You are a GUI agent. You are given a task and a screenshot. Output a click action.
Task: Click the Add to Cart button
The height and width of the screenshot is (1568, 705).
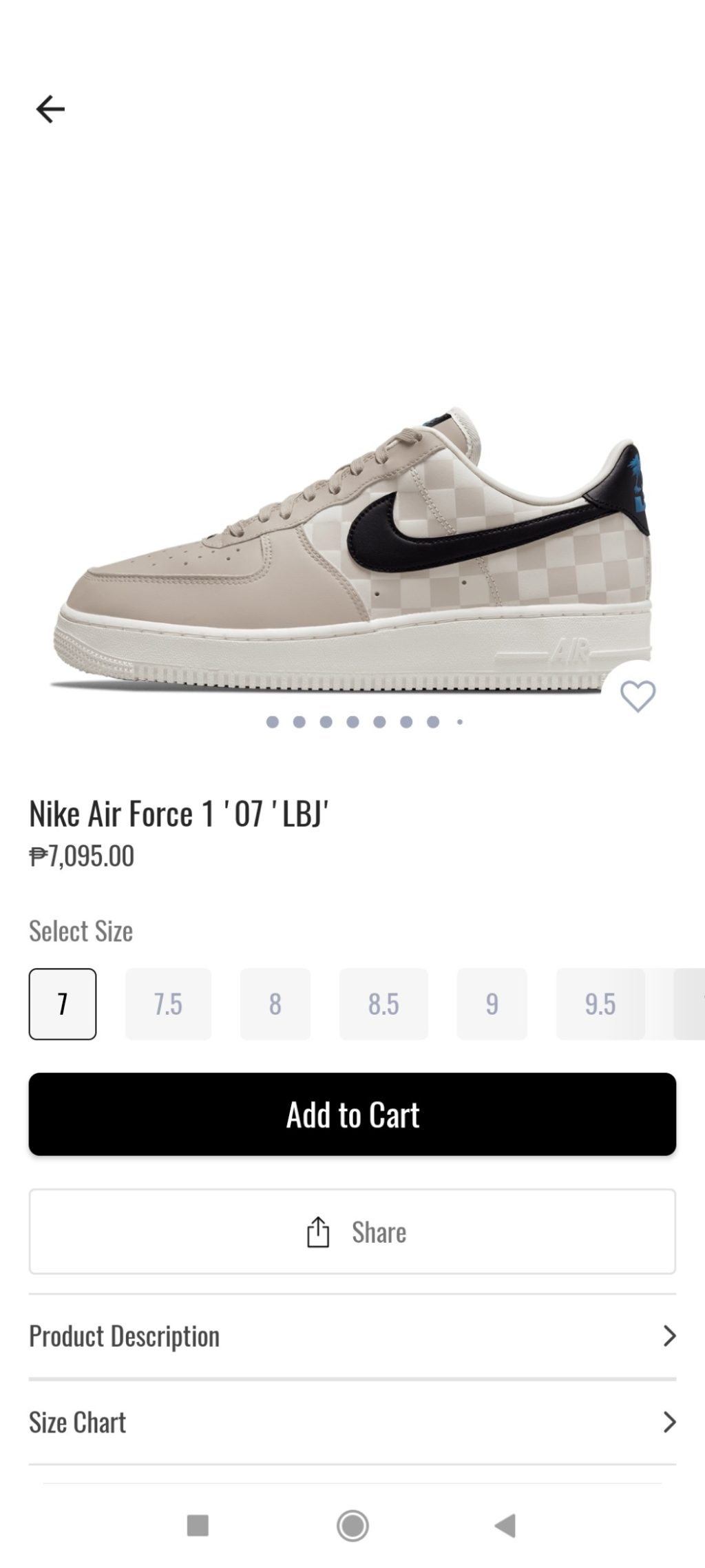click(x=352, y=1114)
